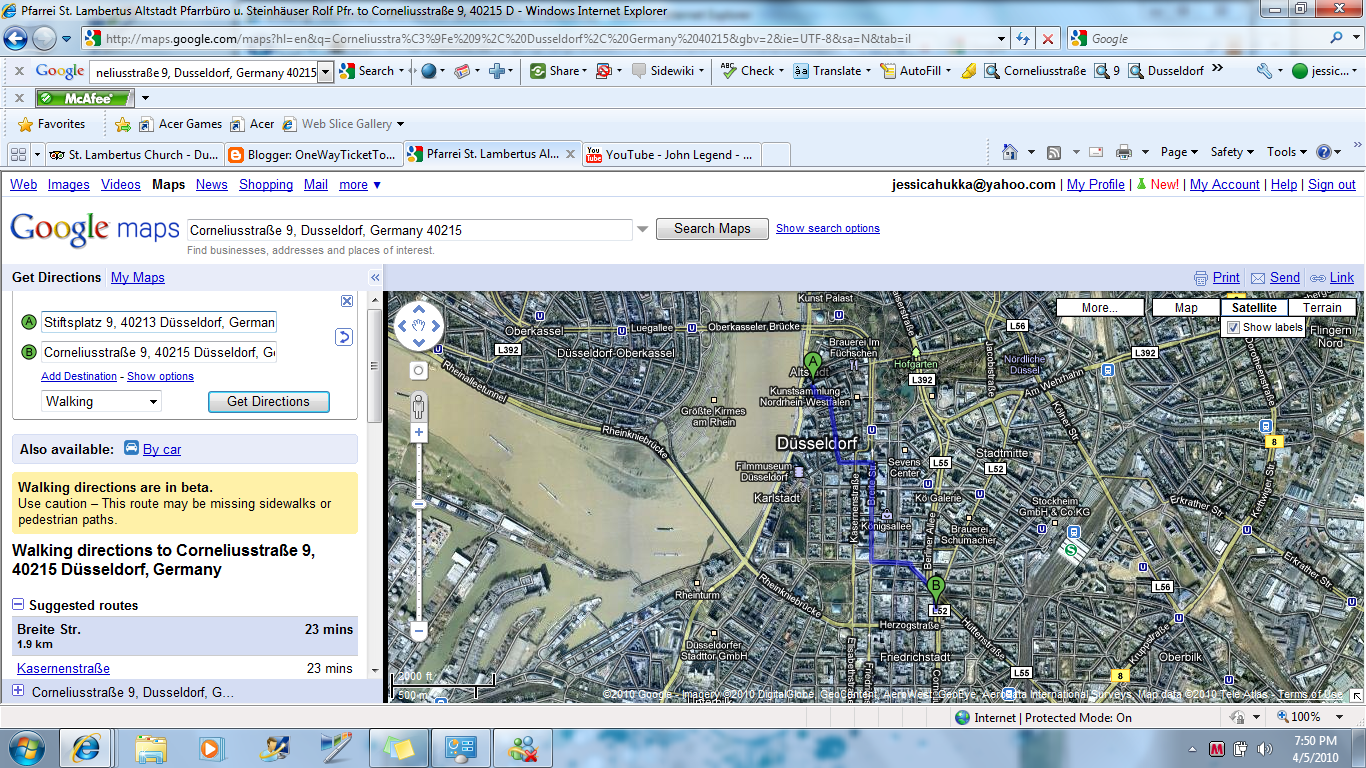Image resolution: width=1366 pixels, height=768 pixels.
Task: Refresh the page with the refresh icon
Action: coord(1023,38)
